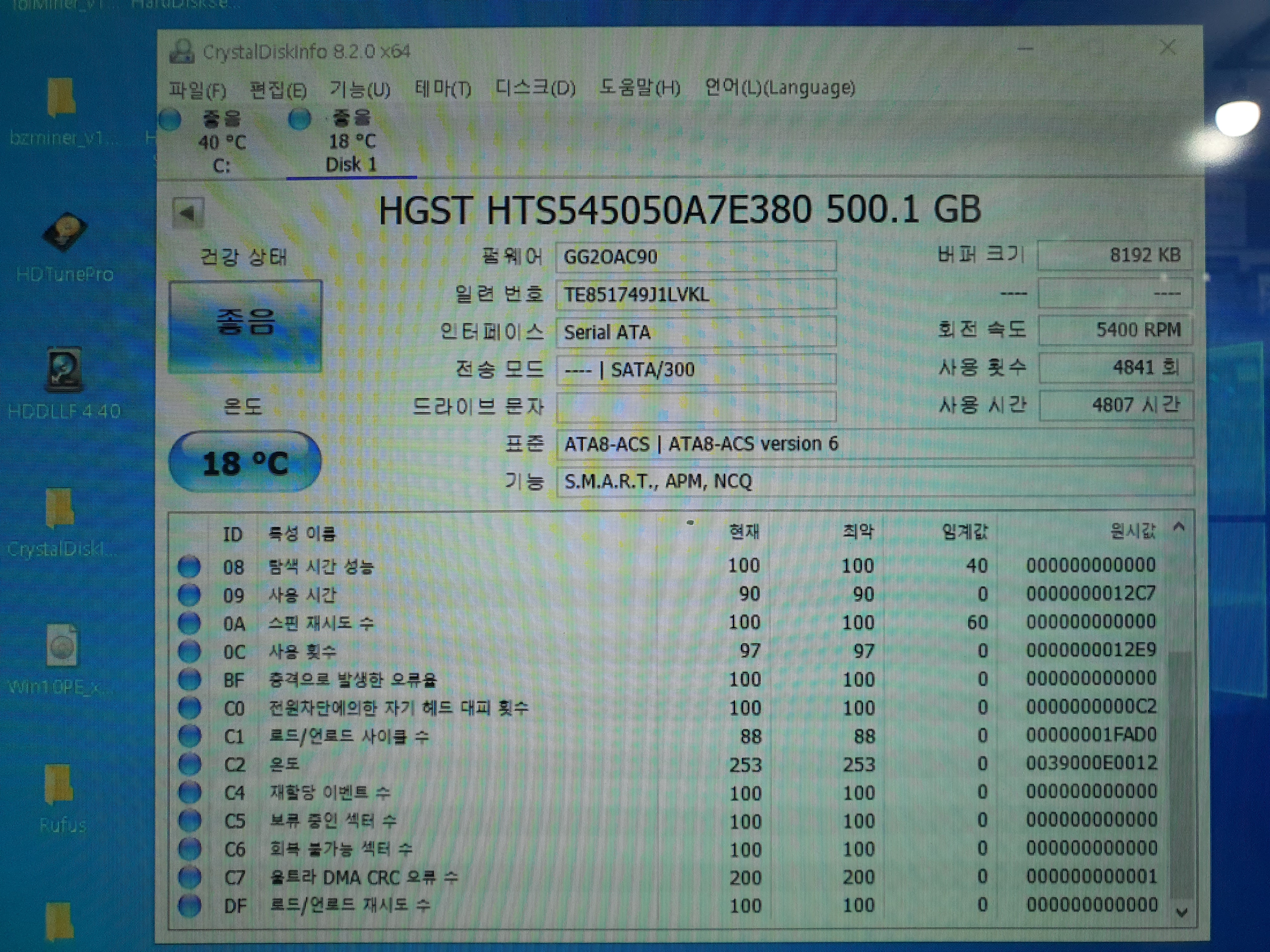
Task: Open the 언어(L)(Language) menu
Action: point(780,88)
